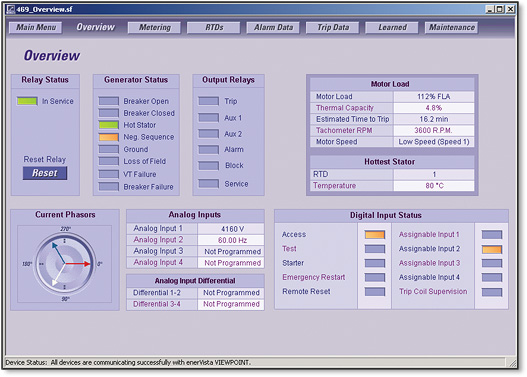The width and height of the screenshot is (527, 377).
Task: Click the window resize grip in status bar
Action: pyautogui.click(x=512, y=363)
